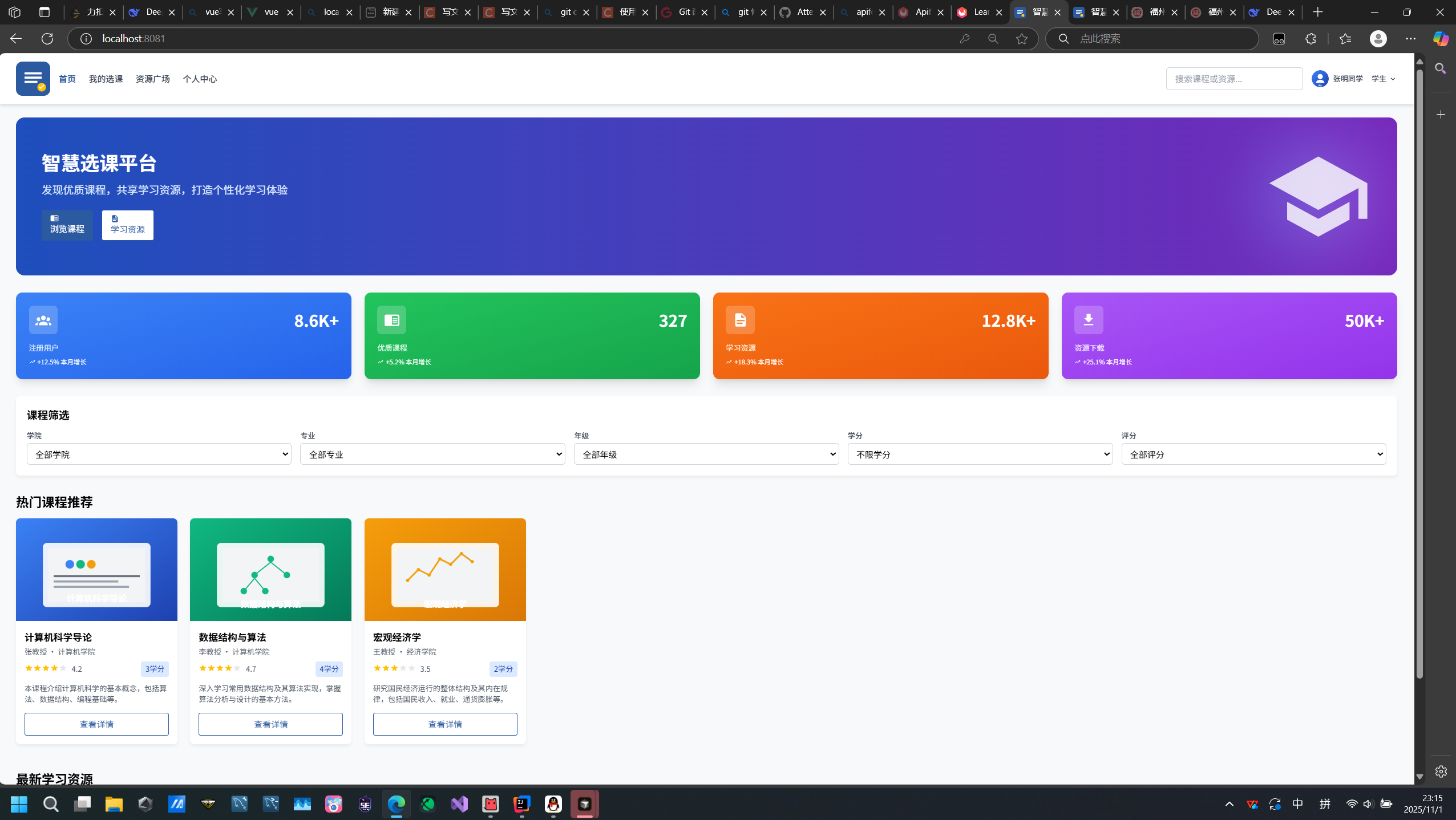Open the 全部专业 major dropdown
The height and width of the screenshot is (820, 1456).
click(432, 454)
